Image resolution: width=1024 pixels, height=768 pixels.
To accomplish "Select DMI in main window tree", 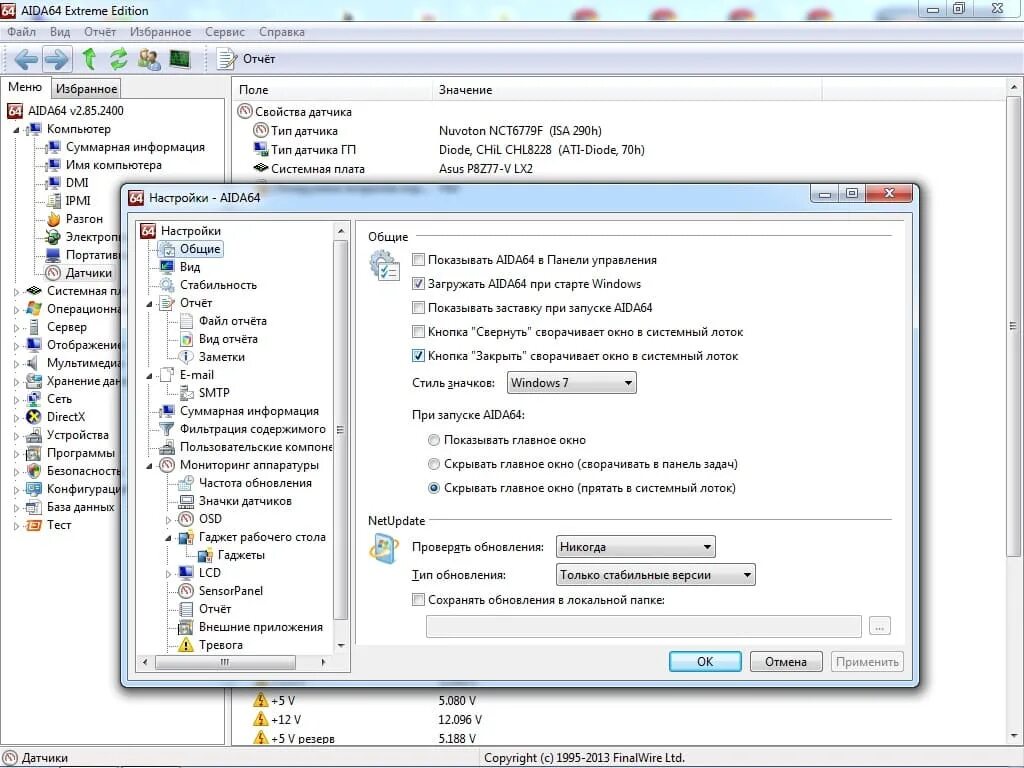I will click(76, 183).
